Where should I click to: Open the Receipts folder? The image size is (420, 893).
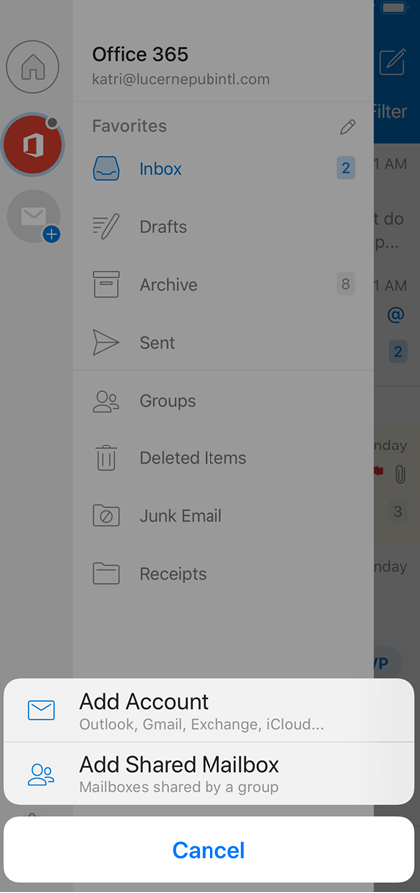223,574
